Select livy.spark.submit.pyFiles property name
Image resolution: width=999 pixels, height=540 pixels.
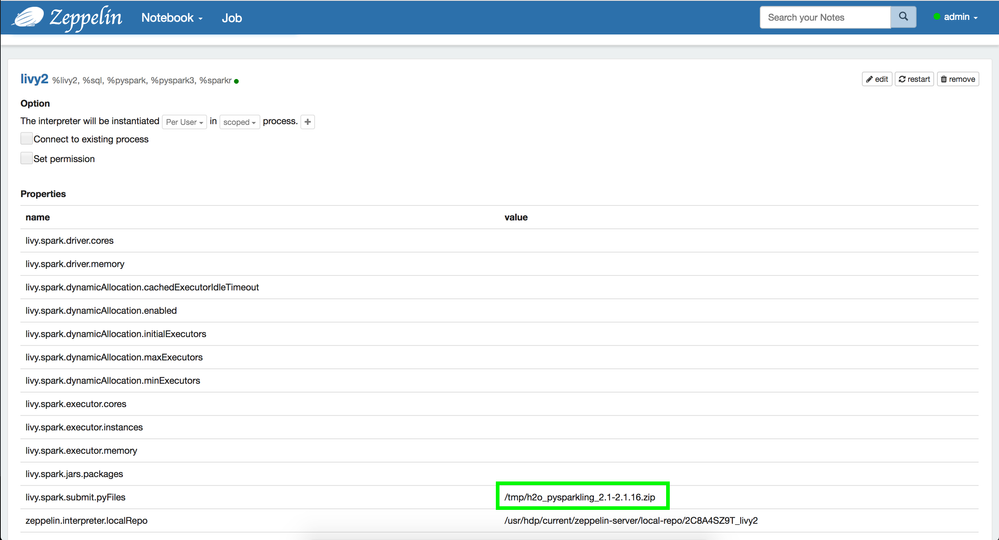point(75,497)
